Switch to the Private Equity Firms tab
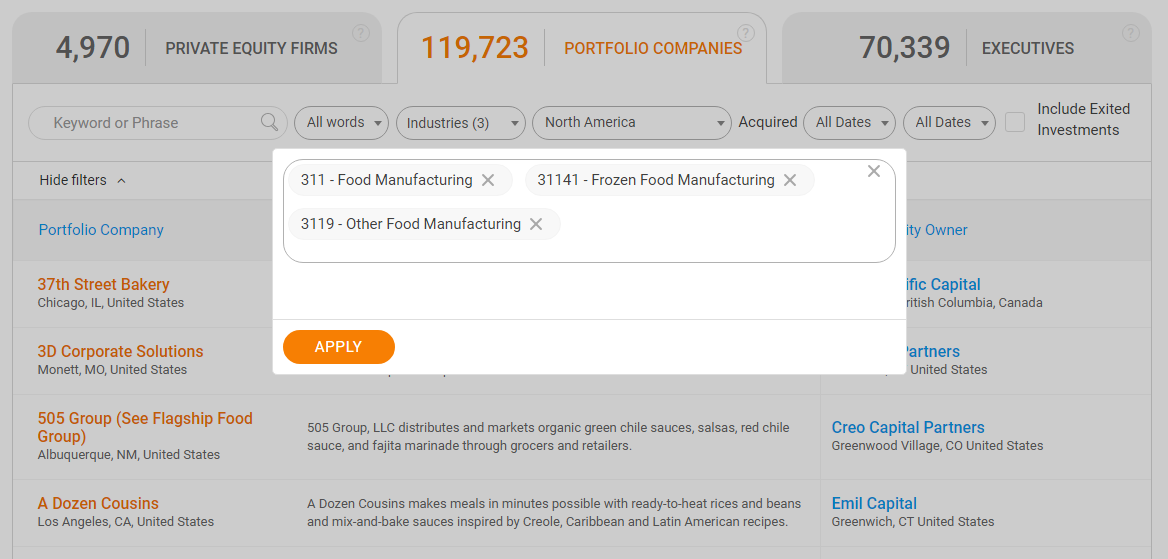The height and width of the screenshot is (559, 1168). click(x=197, y=48)
